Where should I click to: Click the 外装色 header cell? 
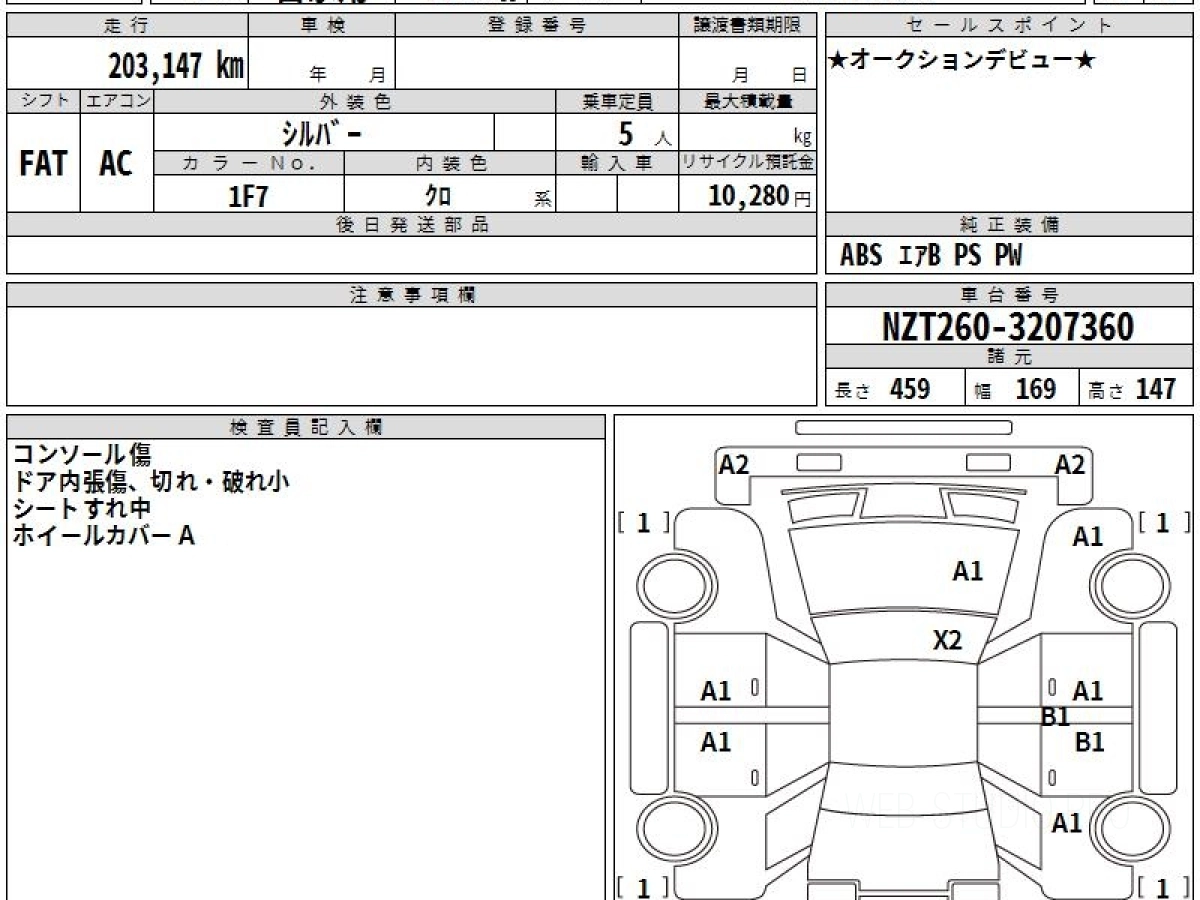[355, 101]
